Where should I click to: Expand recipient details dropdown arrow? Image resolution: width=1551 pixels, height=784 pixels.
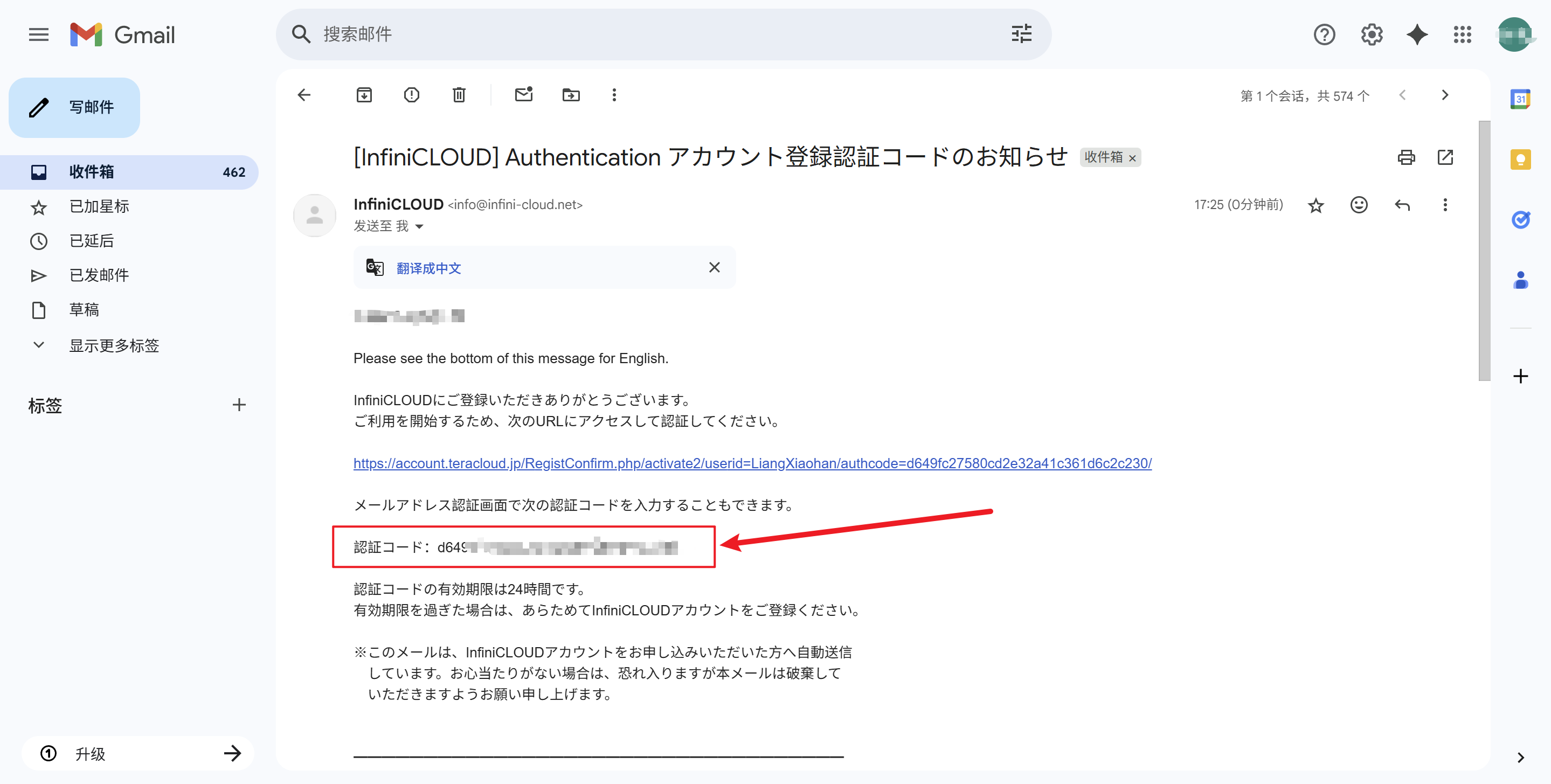coord(420,226)
